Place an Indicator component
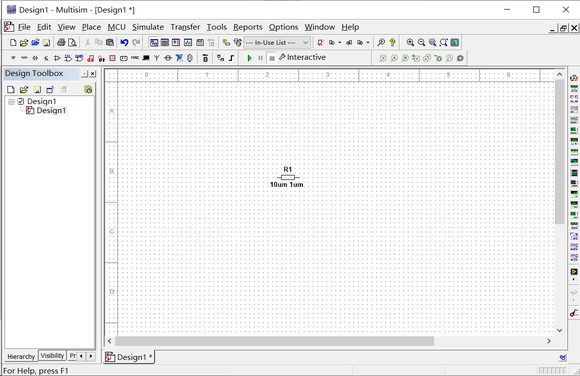580x376 pixels. point(112,58)
